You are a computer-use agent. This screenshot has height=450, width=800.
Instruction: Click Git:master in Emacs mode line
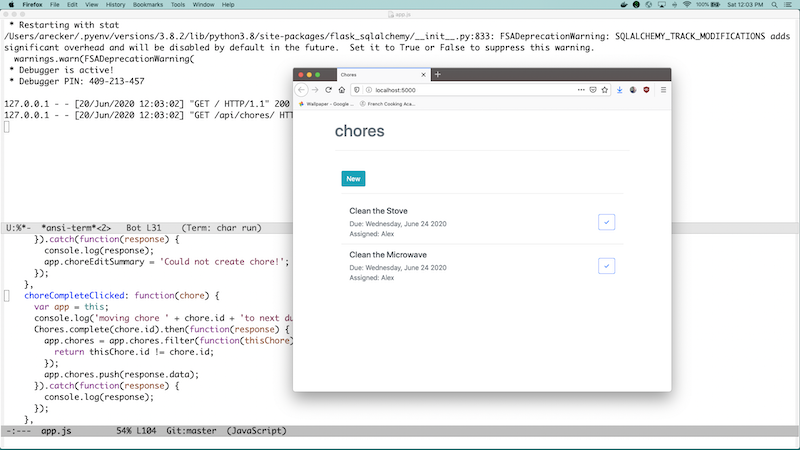pyautogui.click(x=191, y=431)
